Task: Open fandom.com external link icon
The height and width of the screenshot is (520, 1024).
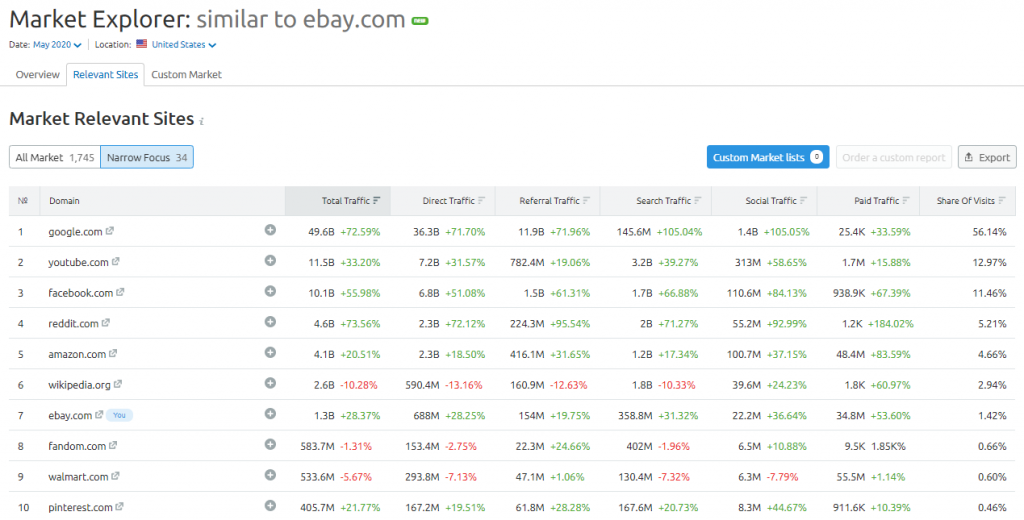Action: point(113,445)
